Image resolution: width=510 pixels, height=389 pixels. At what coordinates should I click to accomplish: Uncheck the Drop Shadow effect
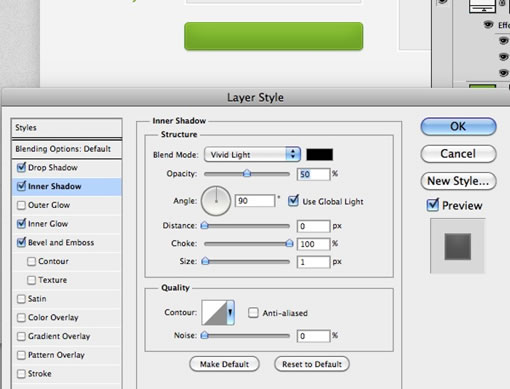point(21,167)
